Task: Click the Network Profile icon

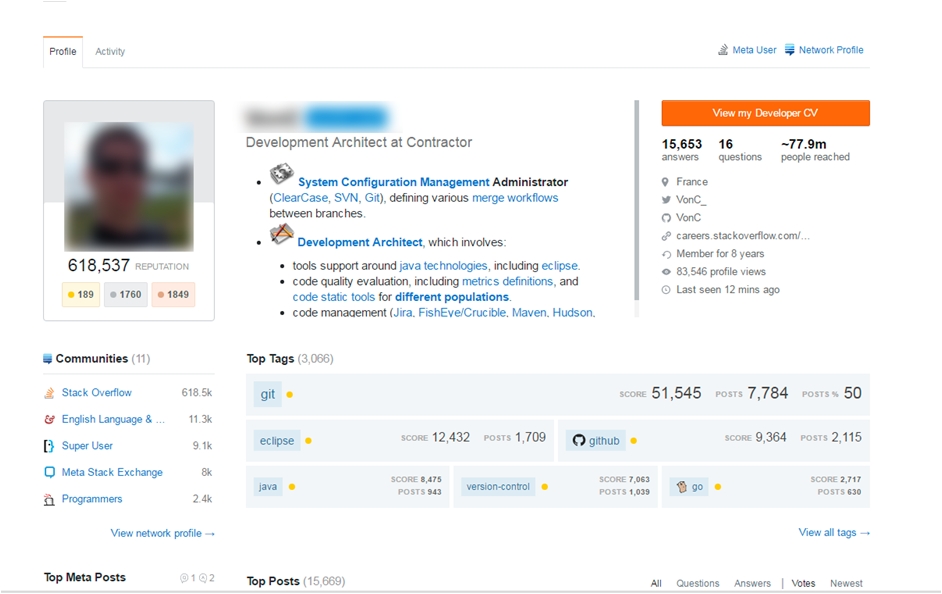Action: (789, 50)
